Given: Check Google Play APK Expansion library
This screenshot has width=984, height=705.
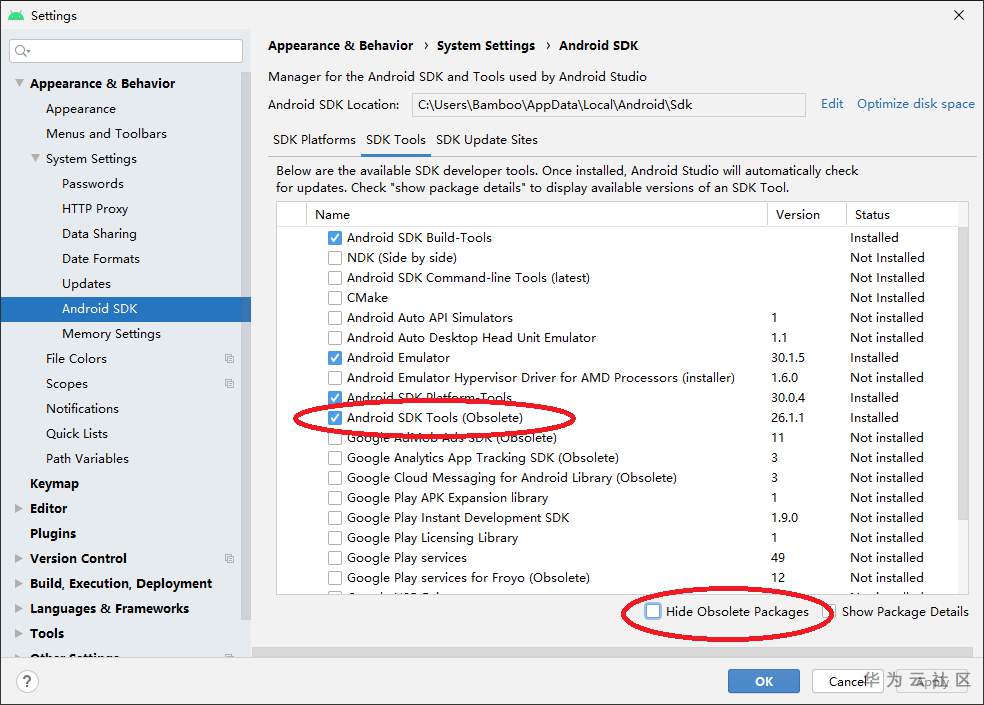Looking at the screenshot, I should (335, 498).
